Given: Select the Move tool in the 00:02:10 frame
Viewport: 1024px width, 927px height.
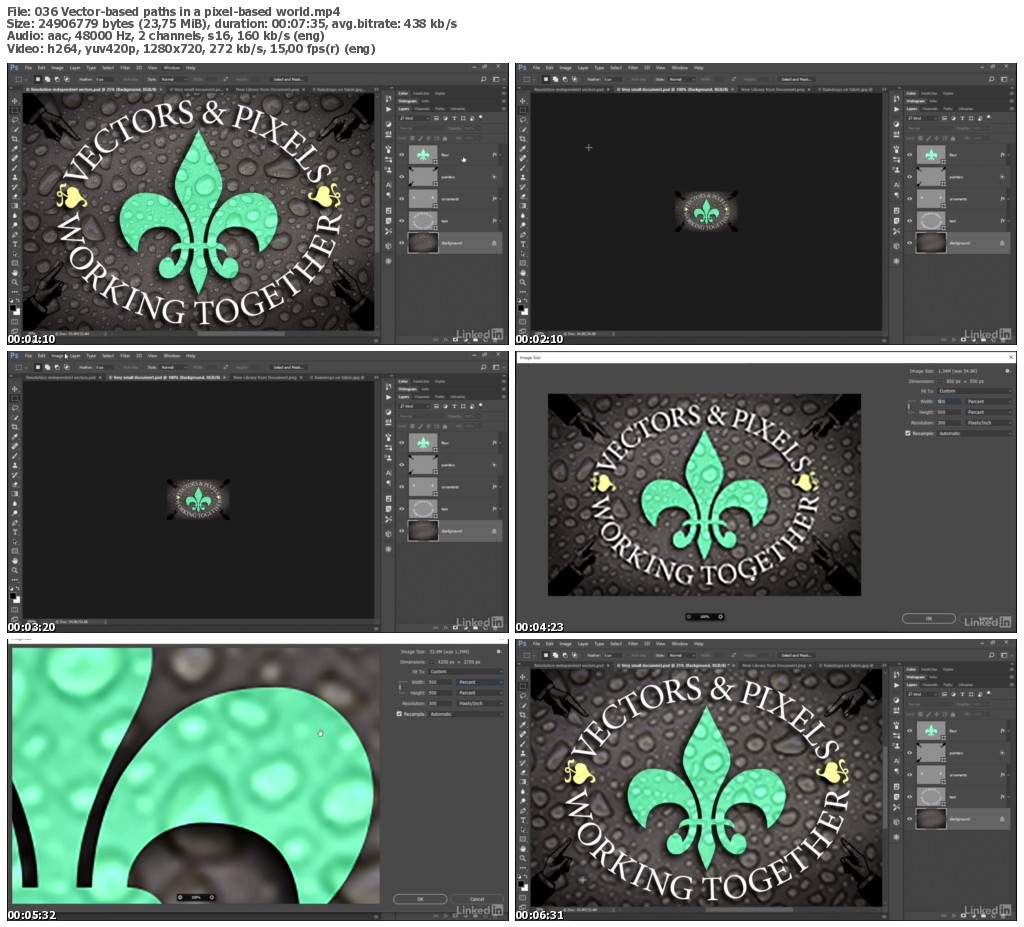Looking at the screenshot, I should pyautogui.click(x=522, y=101).
